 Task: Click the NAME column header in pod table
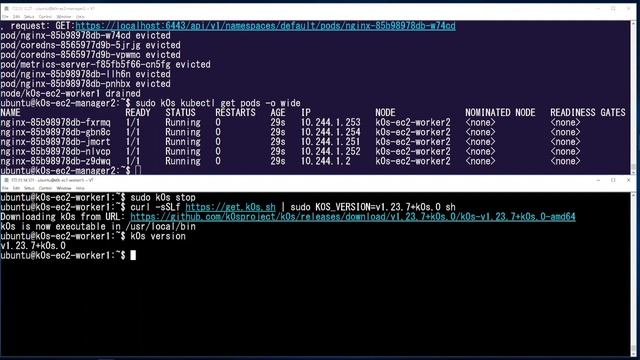coord(10,113)
